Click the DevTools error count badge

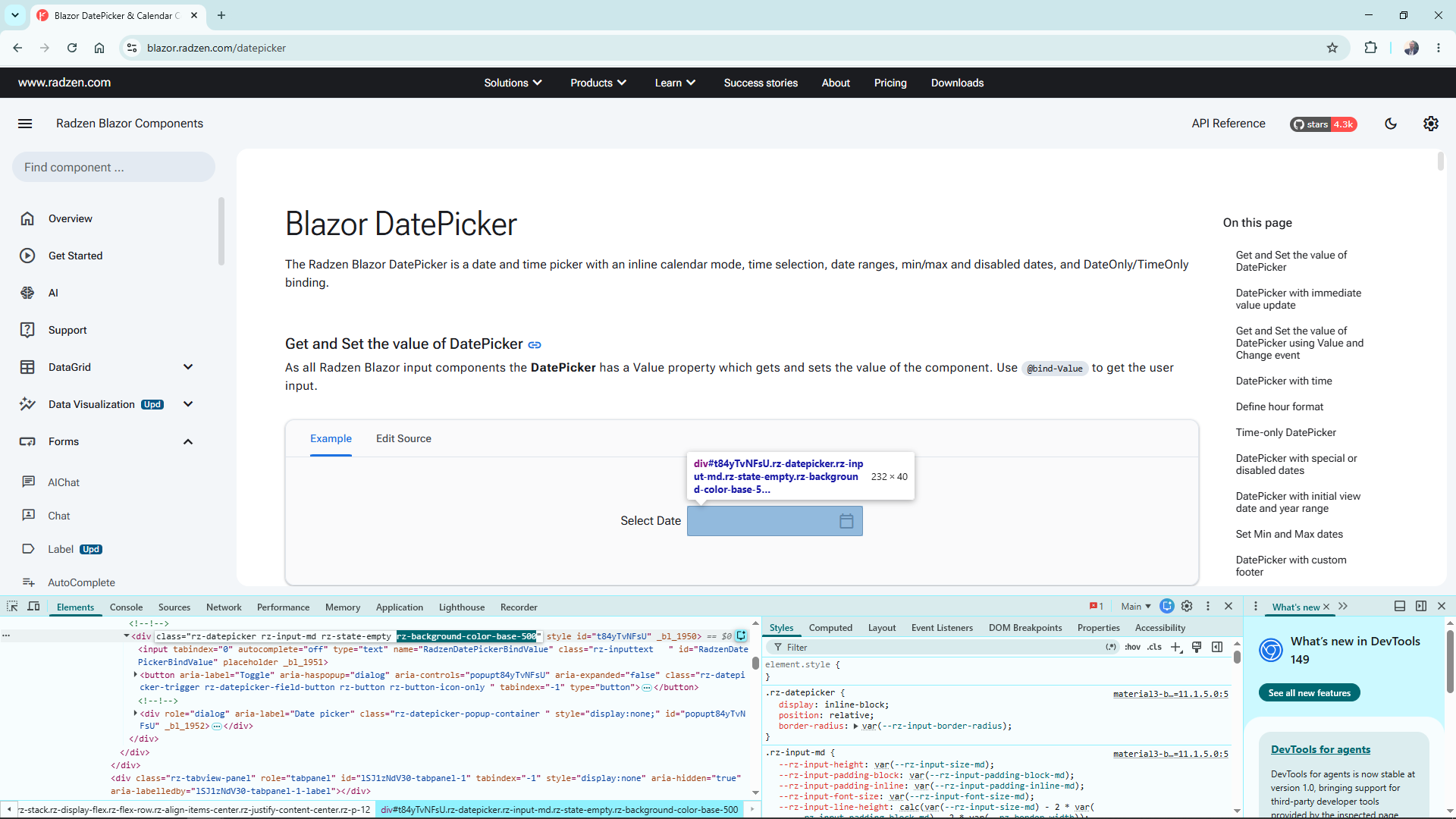click(1097, 607)
